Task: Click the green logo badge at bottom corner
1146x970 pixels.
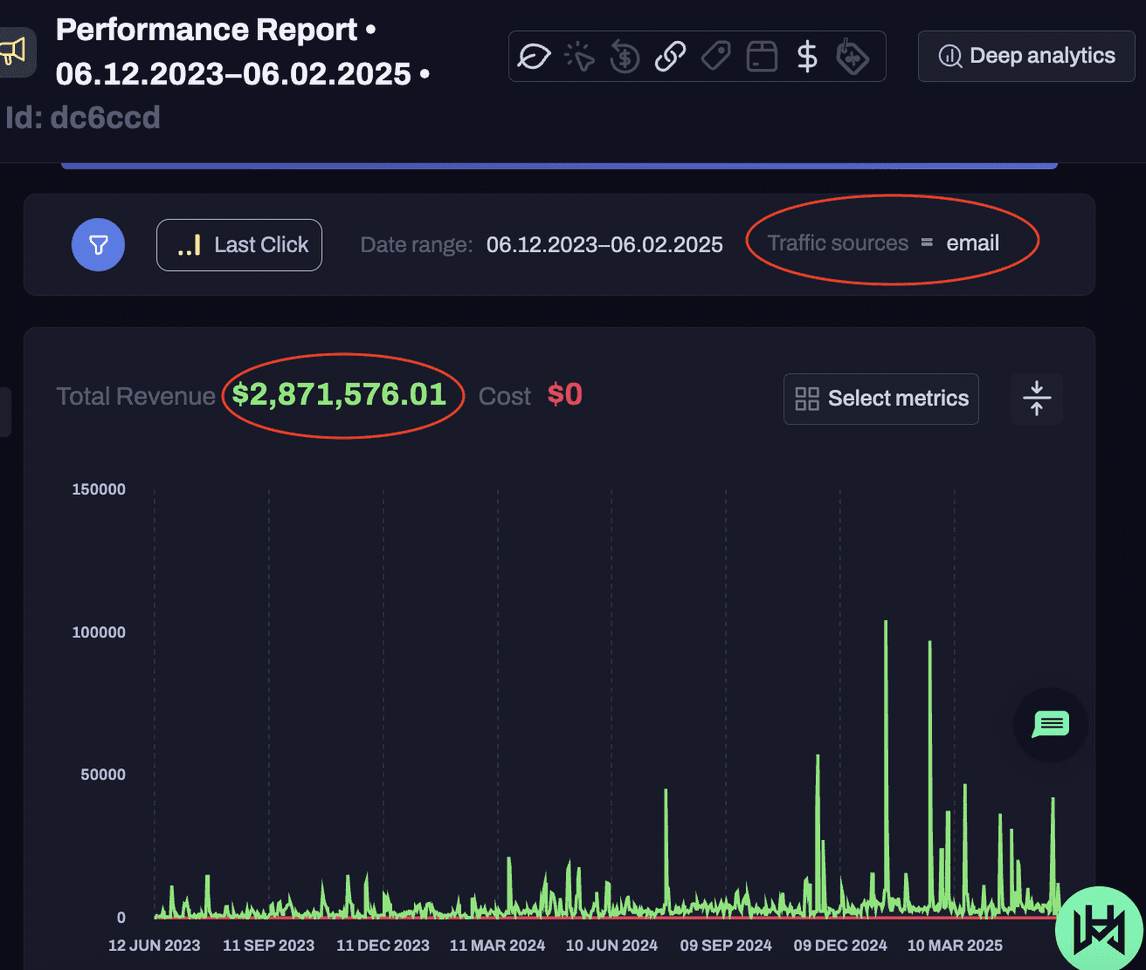Action: (1102, 928)
